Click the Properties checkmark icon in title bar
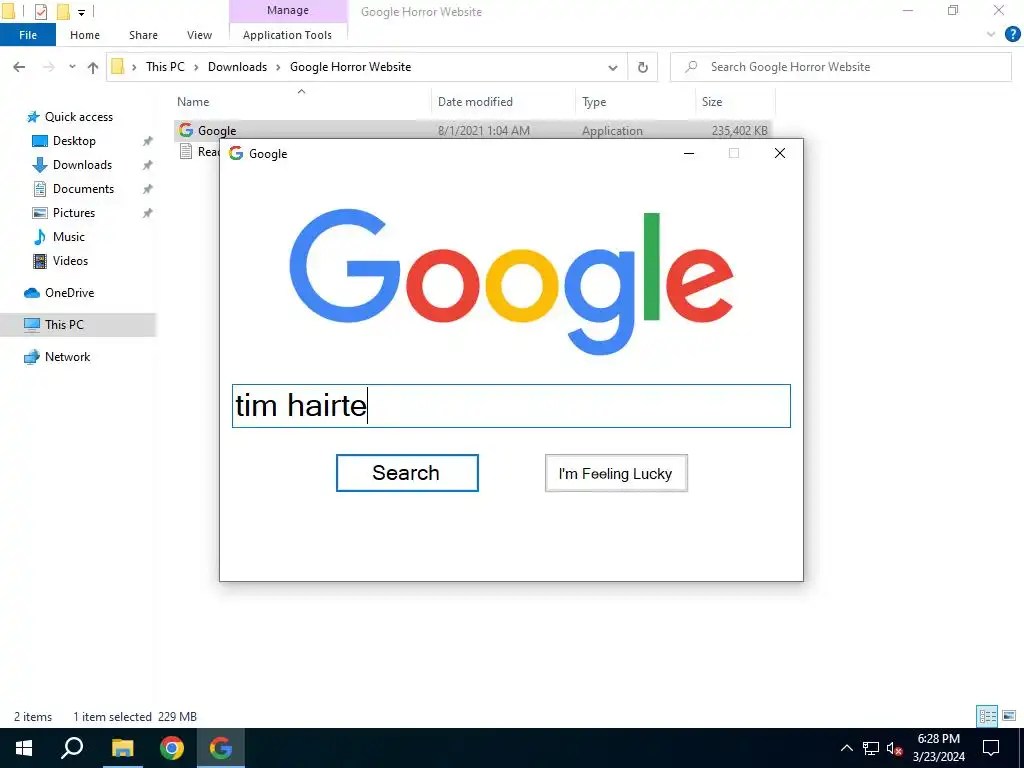 click(40, 11)
